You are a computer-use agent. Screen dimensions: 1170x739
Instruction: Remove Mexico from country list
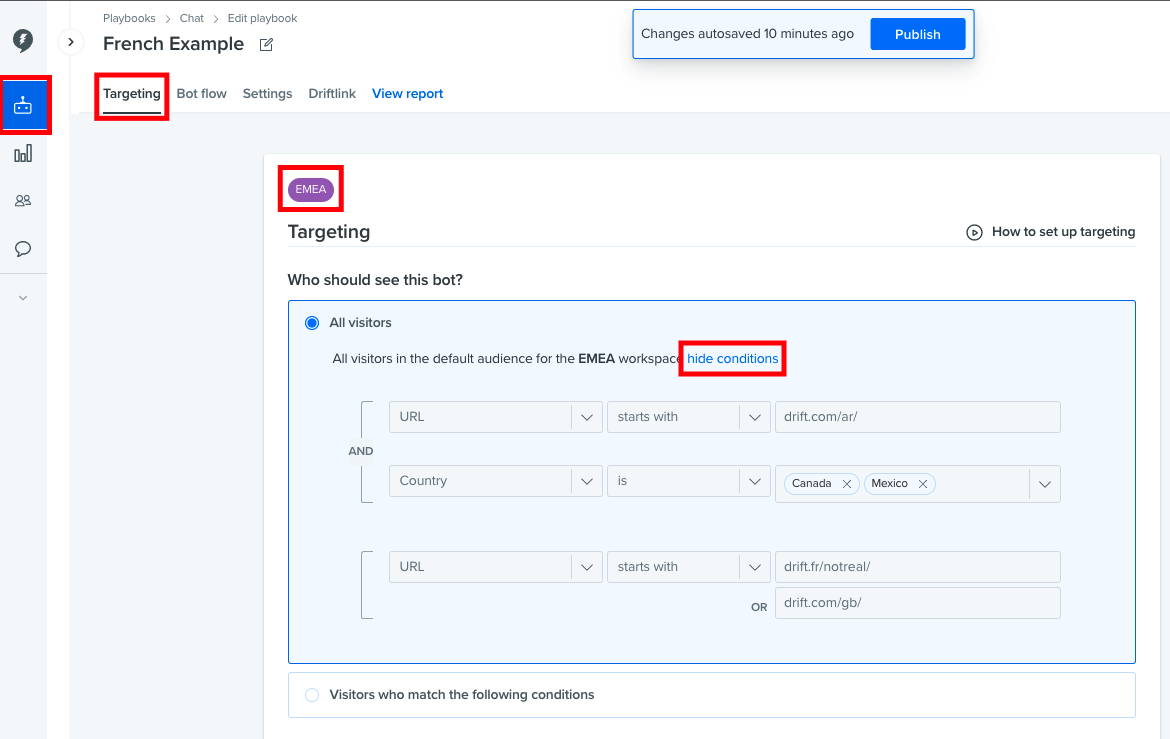923,484
